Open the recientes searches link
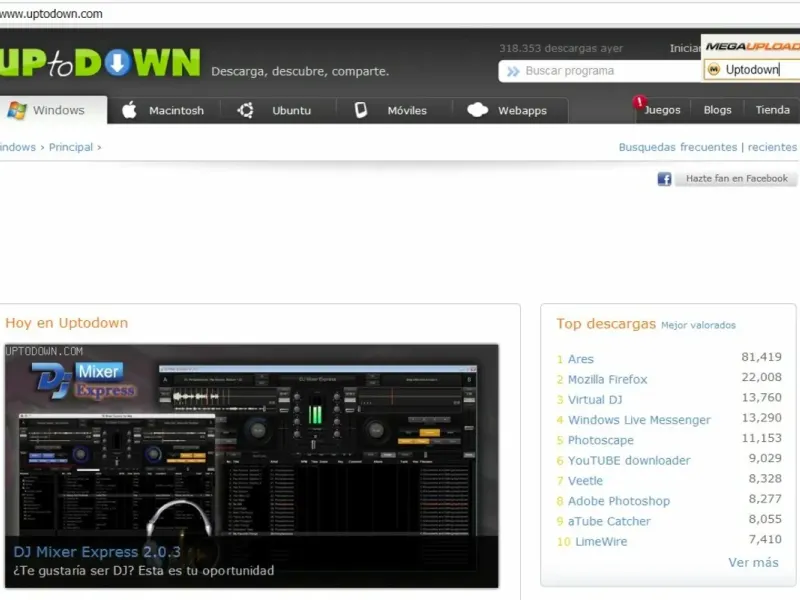Image resolution: width=800 pixels, height=600 pixels. 772,147
